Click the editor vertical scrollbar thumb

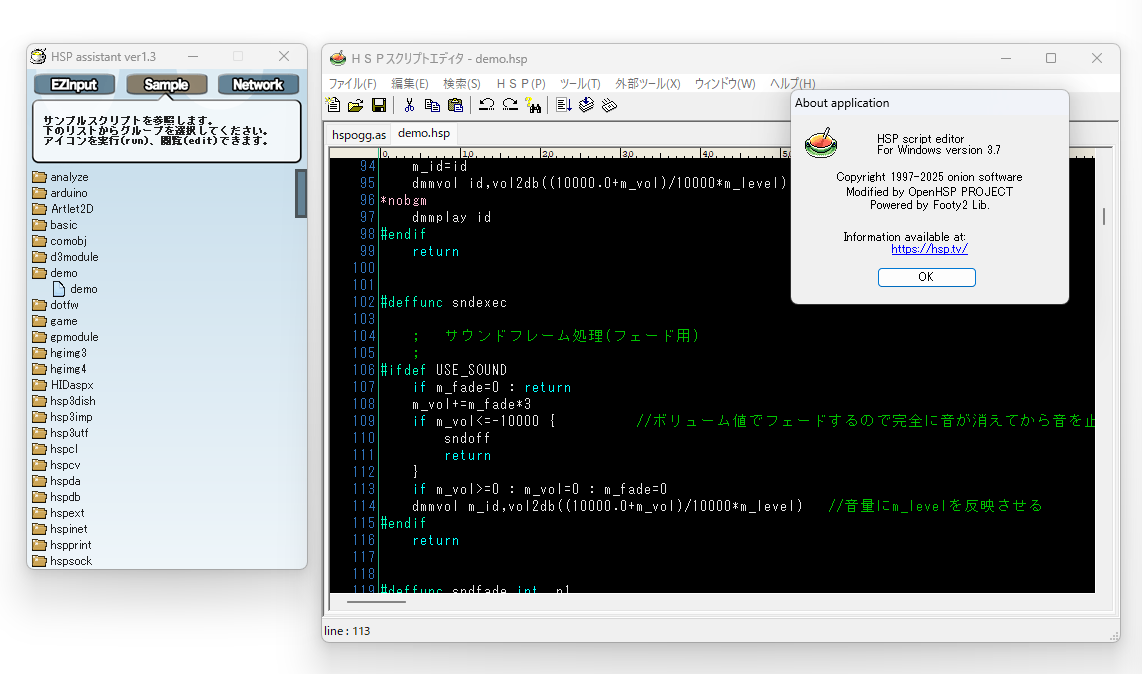pyautogui.click(x=1104, y=216)
